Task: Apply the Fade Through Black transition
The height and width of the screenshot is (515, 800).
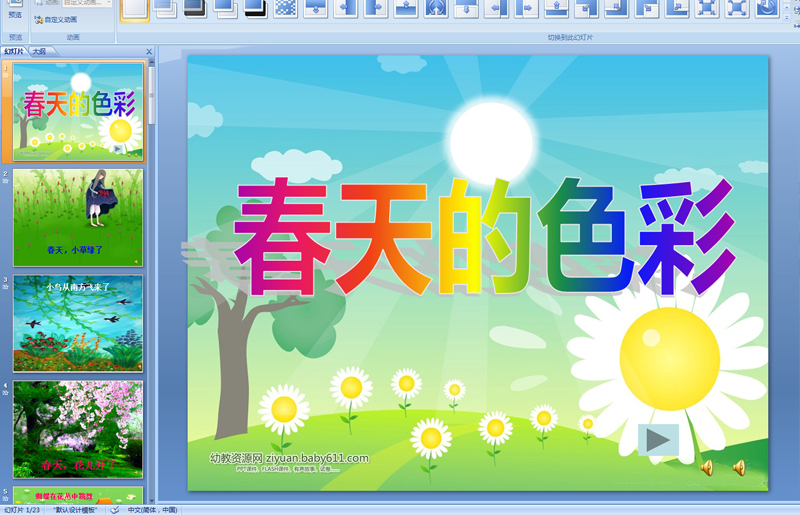Action: pos(195,9)
